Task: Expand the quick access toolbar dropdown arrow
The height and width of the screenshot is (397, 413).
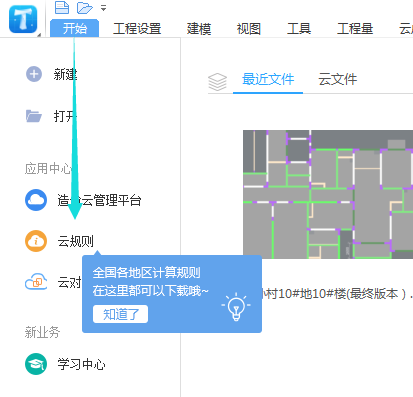Action: tap(104, 8)
